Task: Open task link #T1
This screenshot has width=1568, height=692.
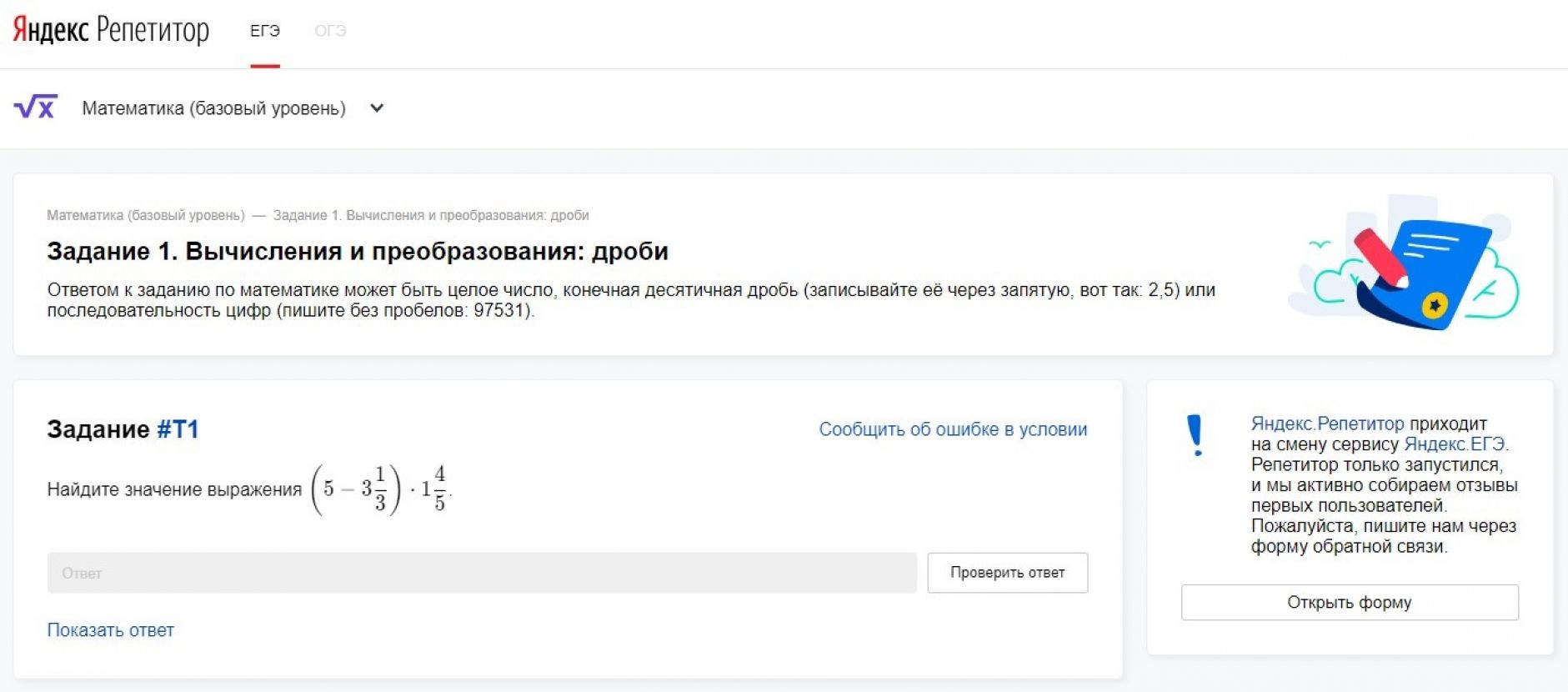Action: click(x=178, y=429)
